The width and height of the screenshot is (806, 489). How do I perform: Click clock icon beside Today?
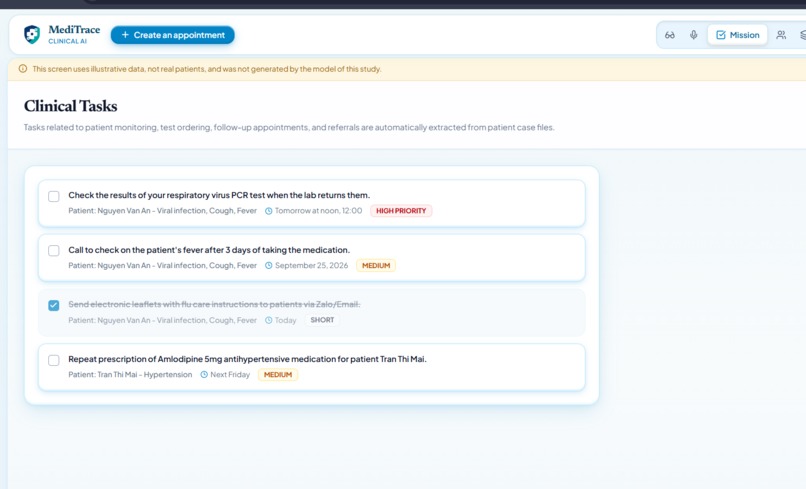pos(268,320)
